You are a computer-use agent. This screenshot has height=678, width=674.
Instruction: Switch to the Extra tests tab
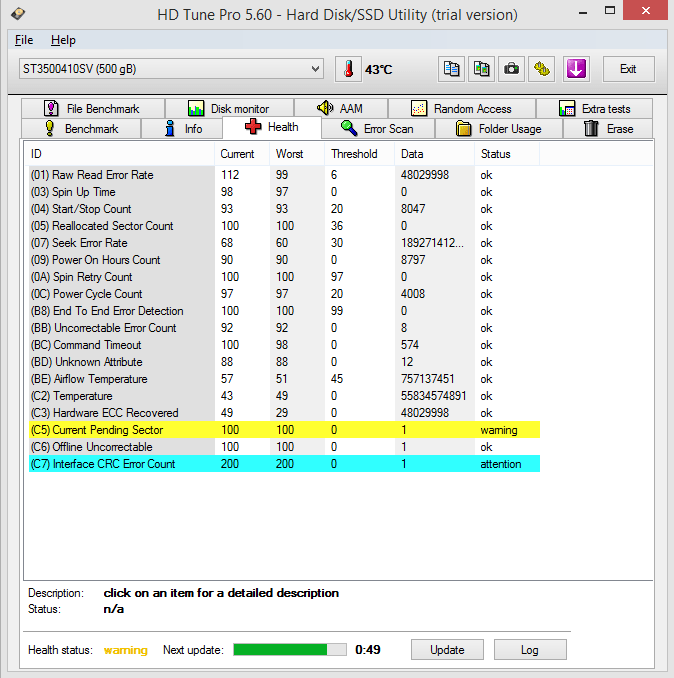pos(594,109)
